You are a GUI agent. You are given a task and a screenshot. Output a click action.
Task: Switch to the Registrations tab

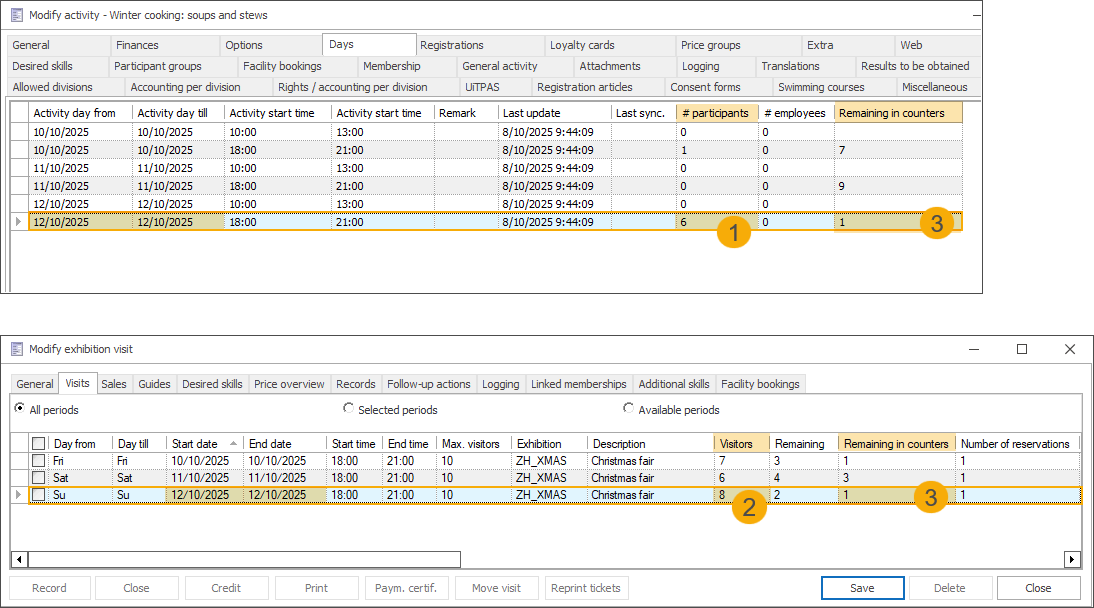click(x=452, y=45)
